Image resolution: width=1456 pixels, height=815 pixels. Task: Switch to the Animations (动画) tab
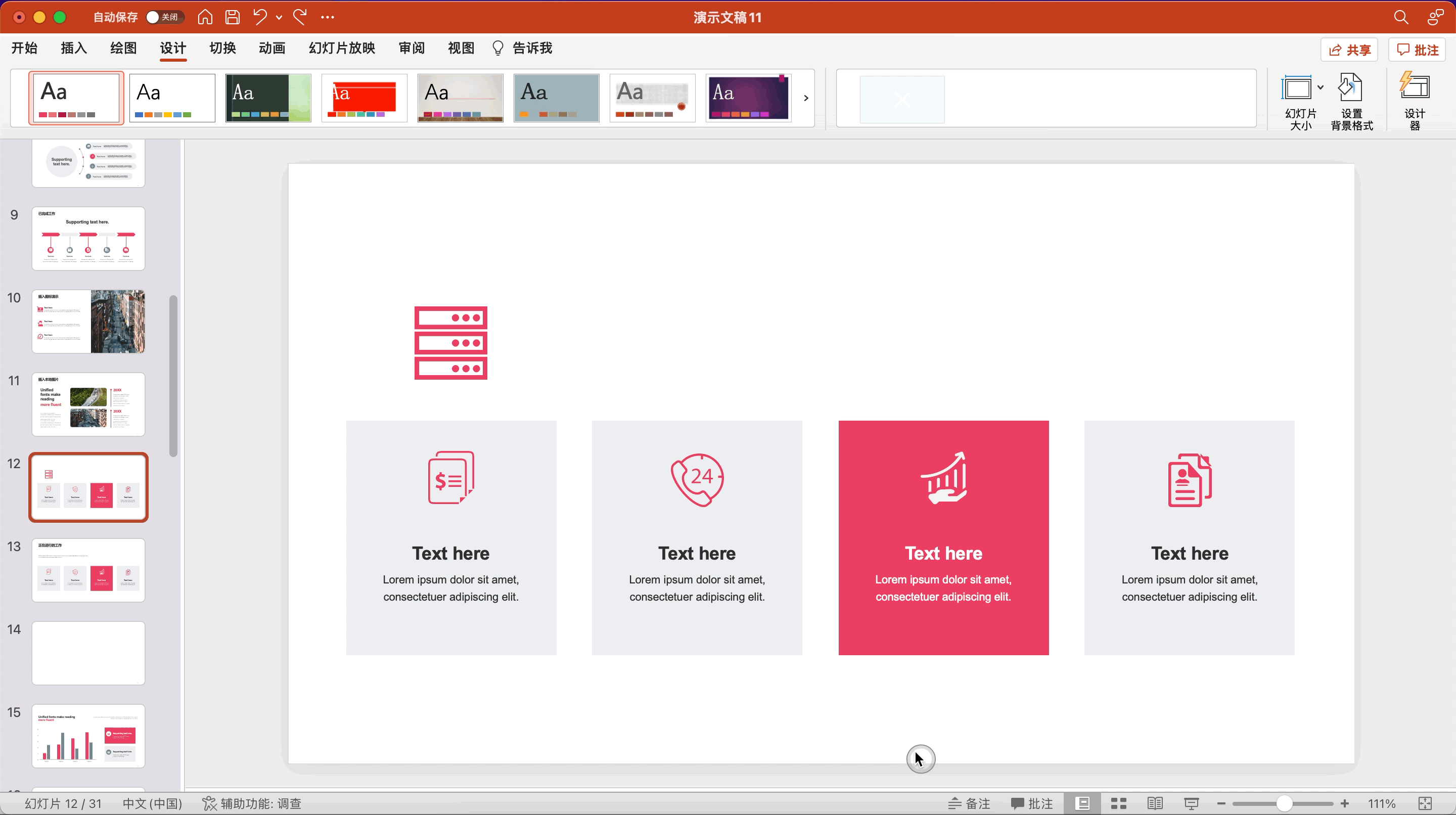(272, 48)
